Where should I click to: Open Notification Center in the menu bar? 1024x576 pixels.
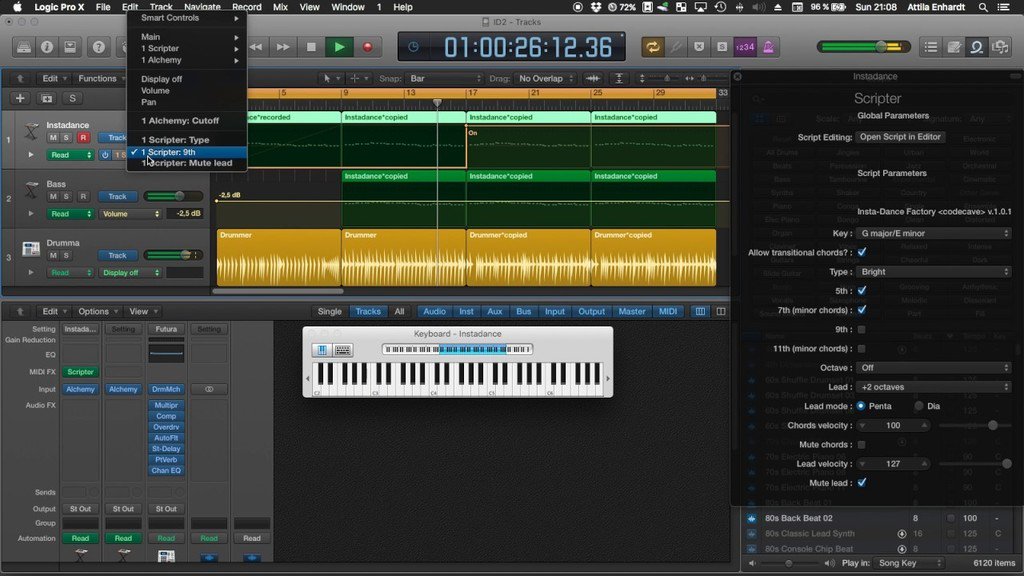(x=1004, y=7)
